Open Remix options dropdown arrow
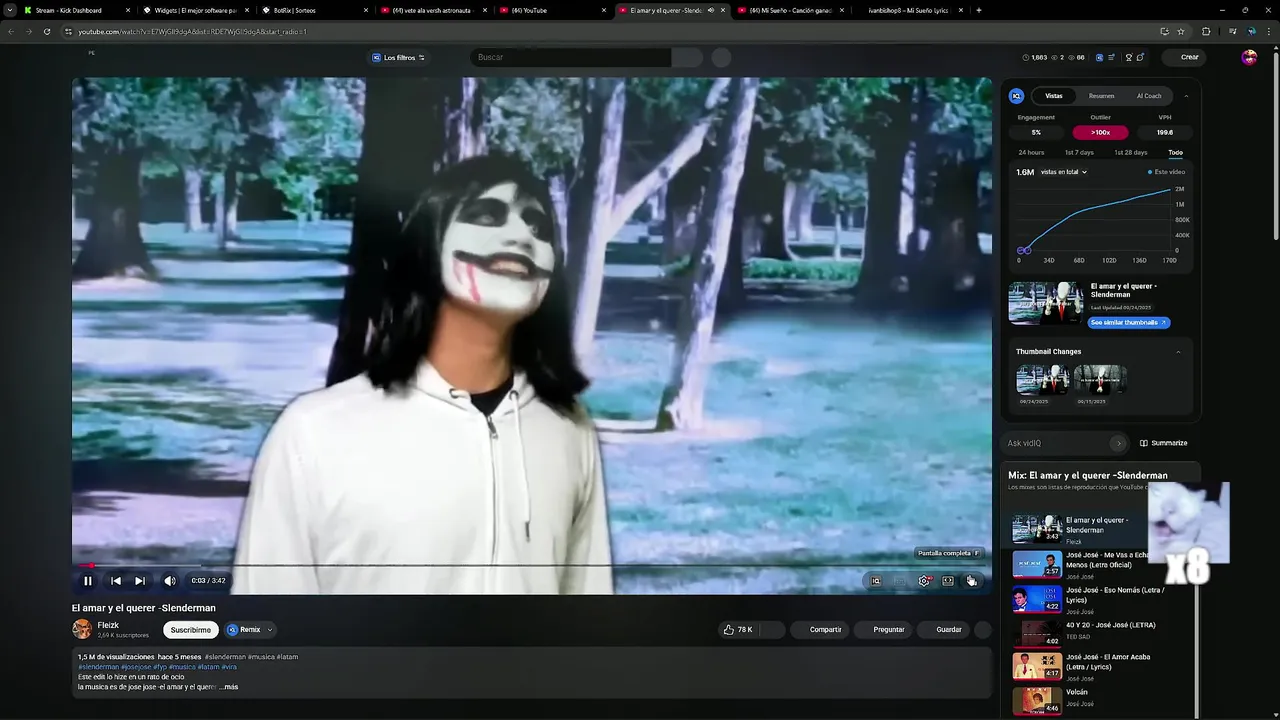Screen dimensions: 1280x720 pyautogui.click(x=270, y=630)
